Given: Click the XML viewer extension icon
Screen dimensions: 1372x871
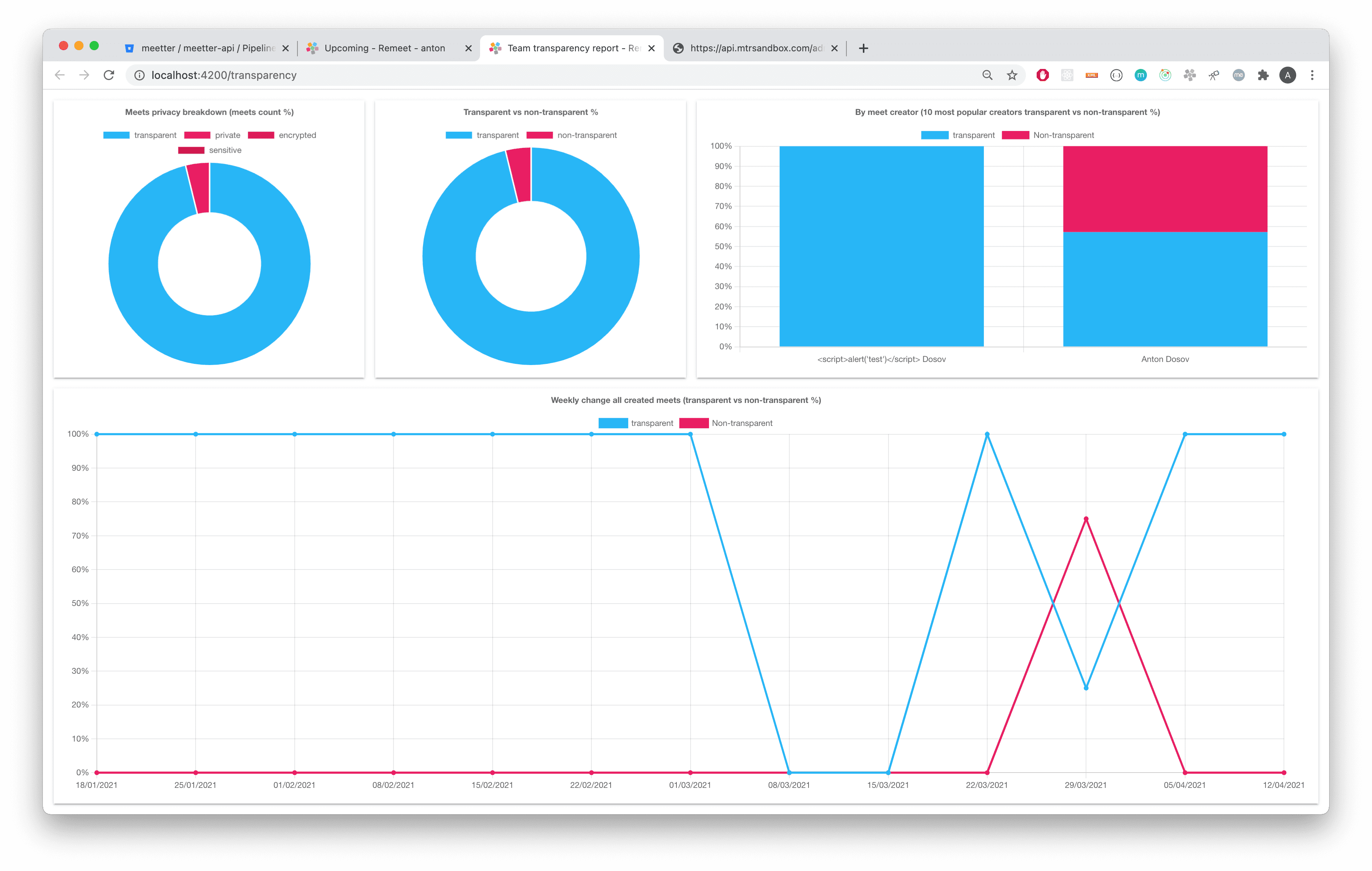Looking at the screenshot, I should tap(1092, 75).
